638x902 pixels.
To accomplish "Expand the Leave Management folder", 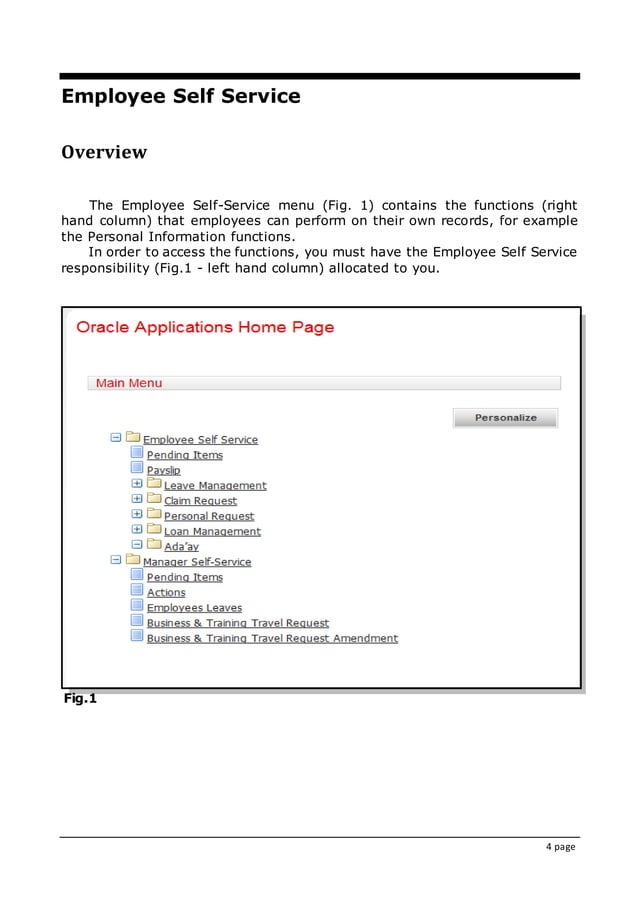I will pos(137,484).
